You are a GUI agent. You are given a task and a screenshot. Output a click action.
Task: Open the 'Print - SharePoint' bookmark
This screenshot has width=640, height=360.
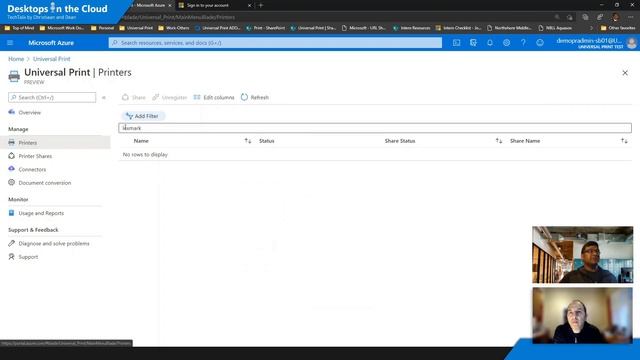(x=265, y=28)
